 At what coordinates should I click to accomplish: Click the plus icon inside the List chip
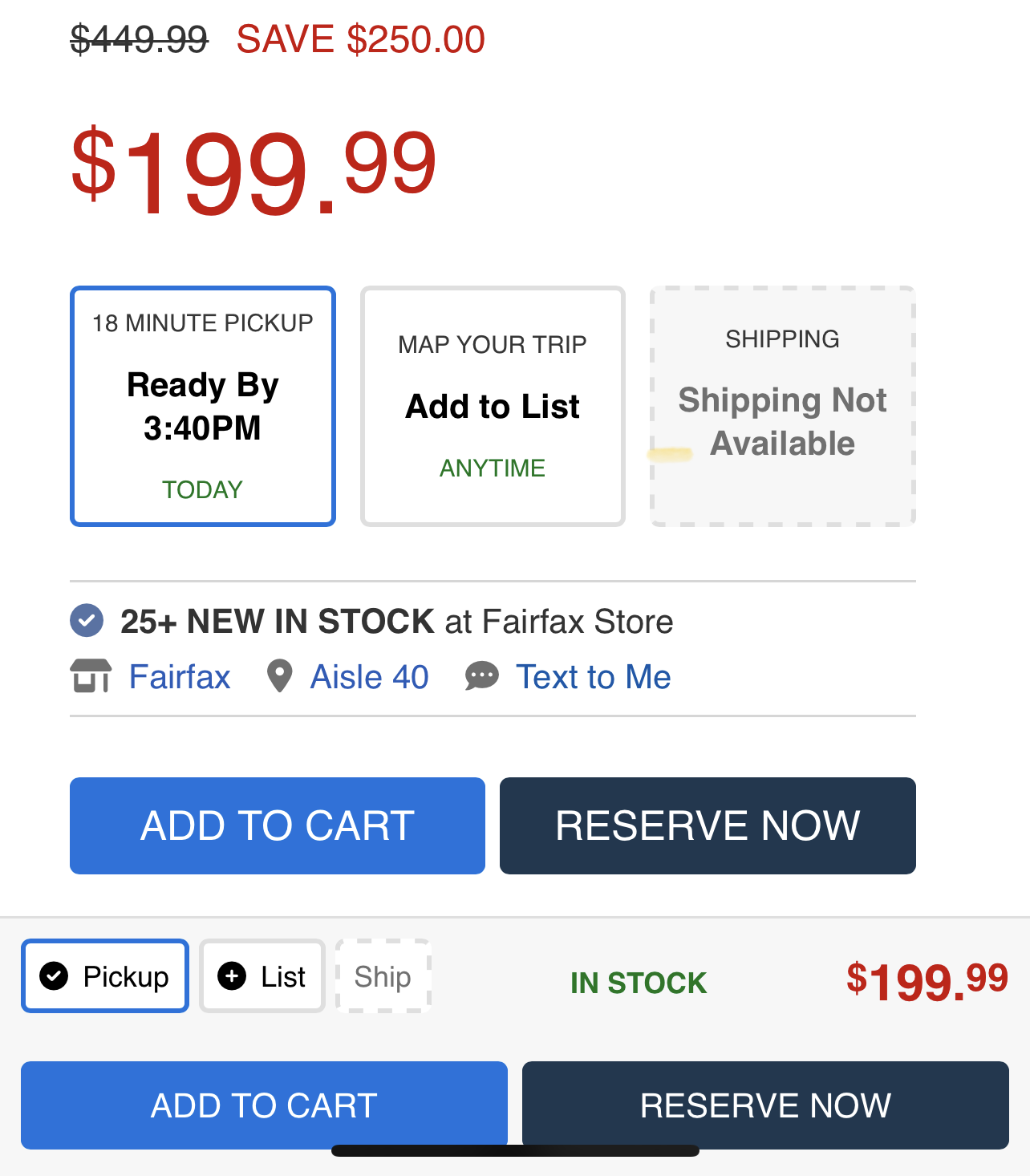[x=231, y=975]
